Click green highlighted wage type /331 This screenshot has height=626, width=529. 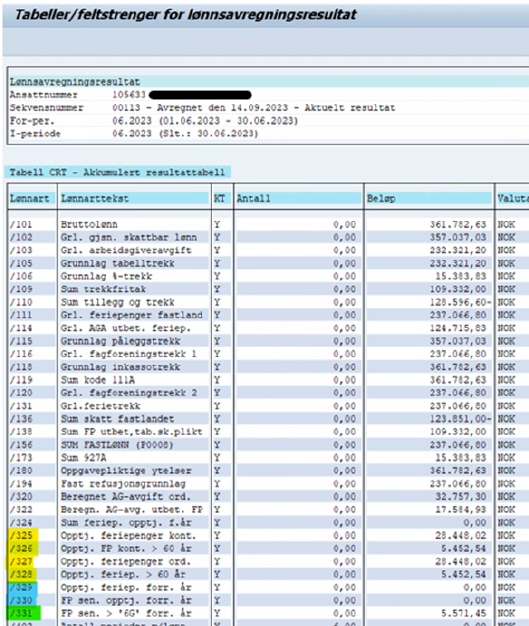tap(24, 613)
